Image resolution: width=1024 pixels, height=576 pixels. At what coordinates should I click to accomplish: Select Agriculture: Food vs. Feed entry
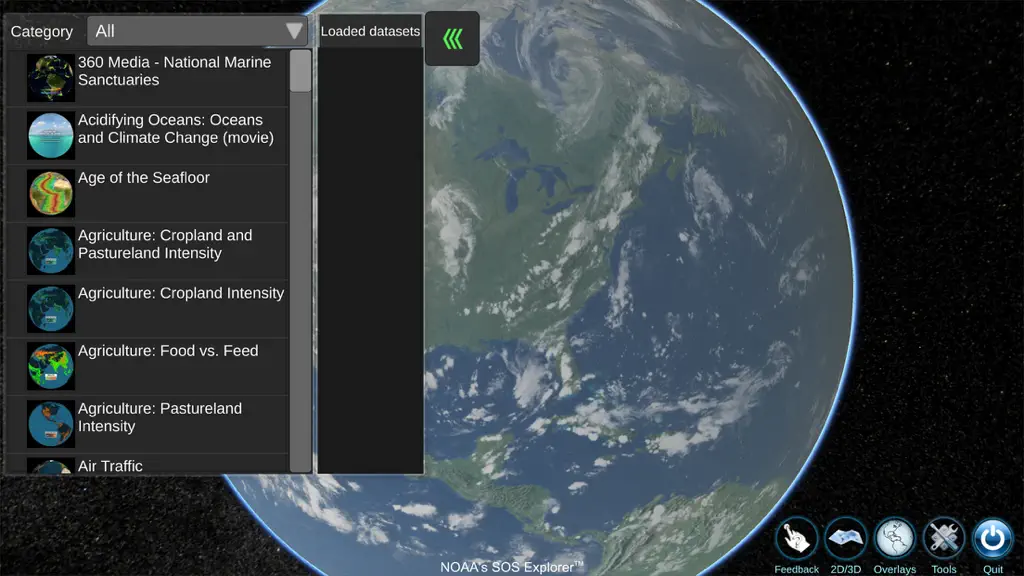pos(148,366)
